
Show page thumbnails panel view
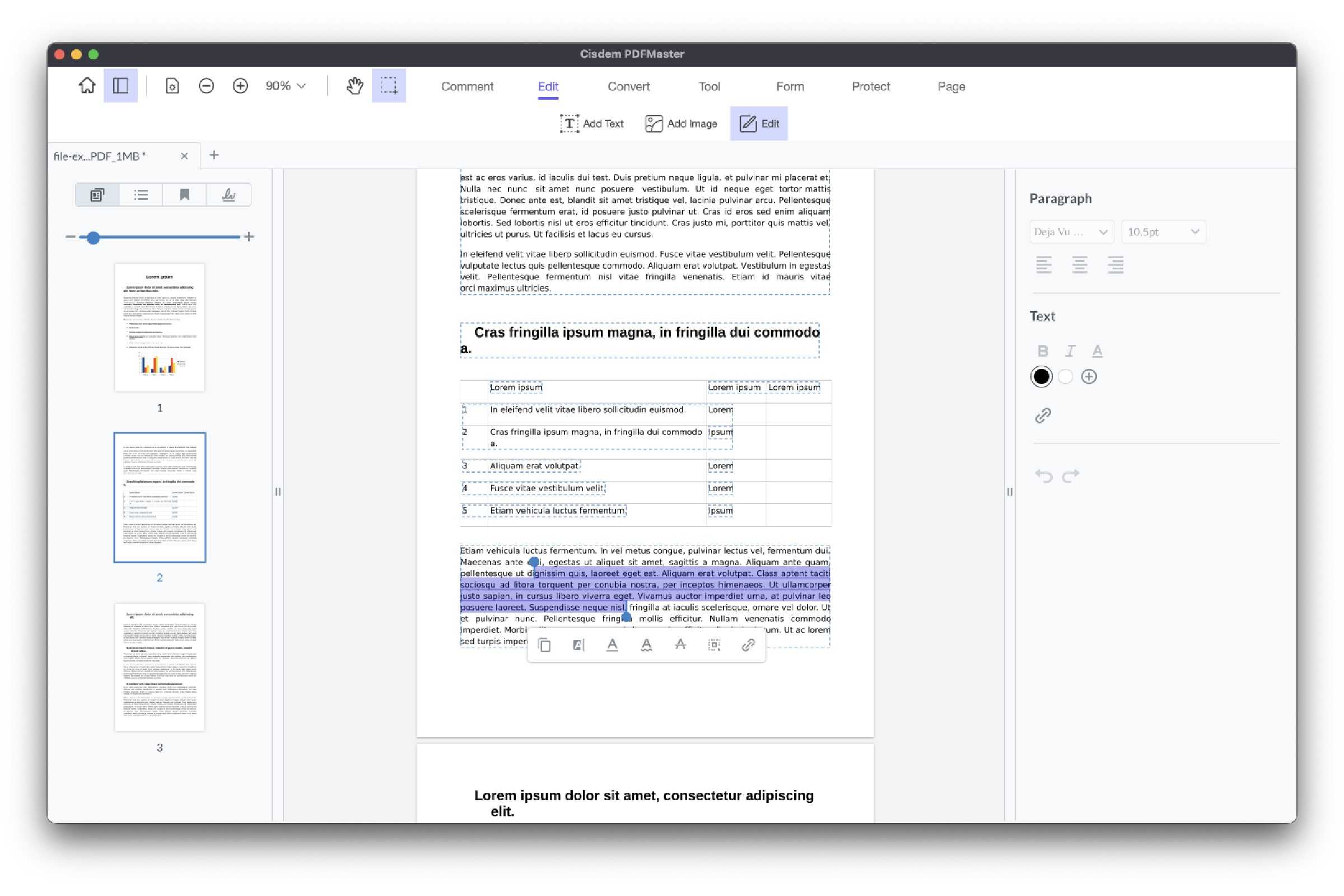pos(97,195)
